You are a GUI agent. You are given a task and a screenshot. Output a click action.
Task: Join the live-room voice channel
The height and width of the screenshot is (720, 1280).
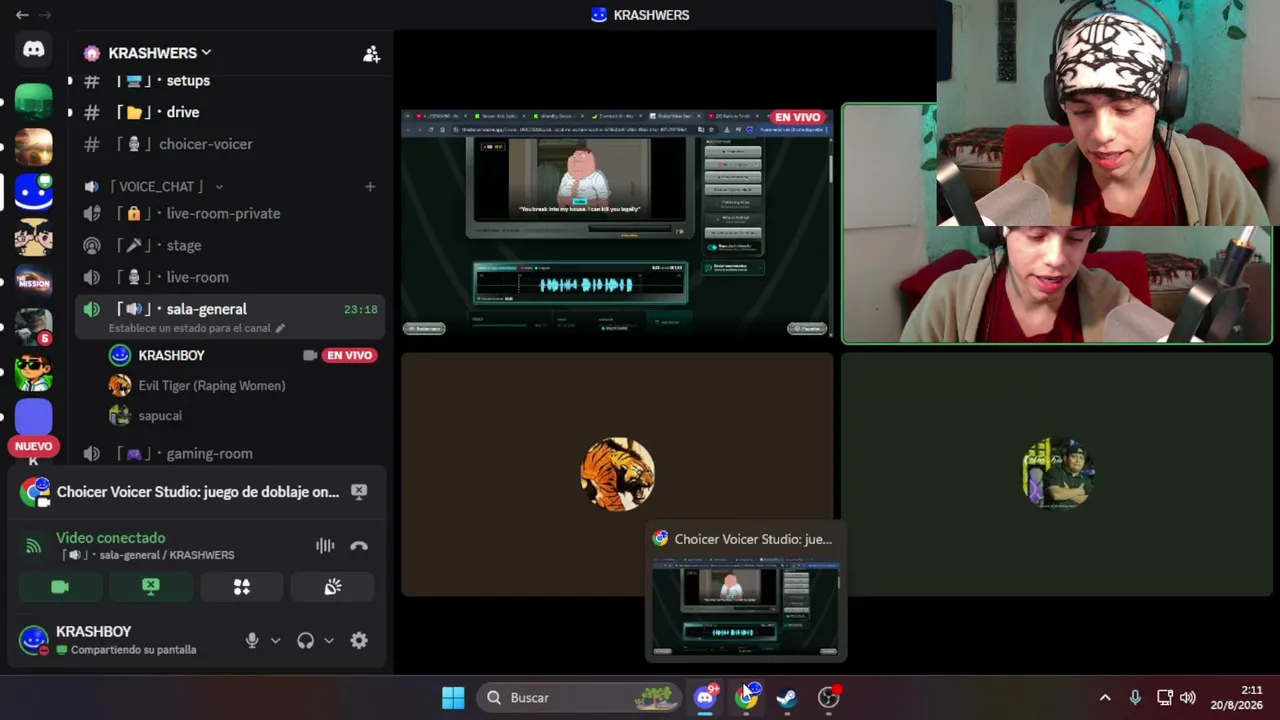tap(229, 277)
